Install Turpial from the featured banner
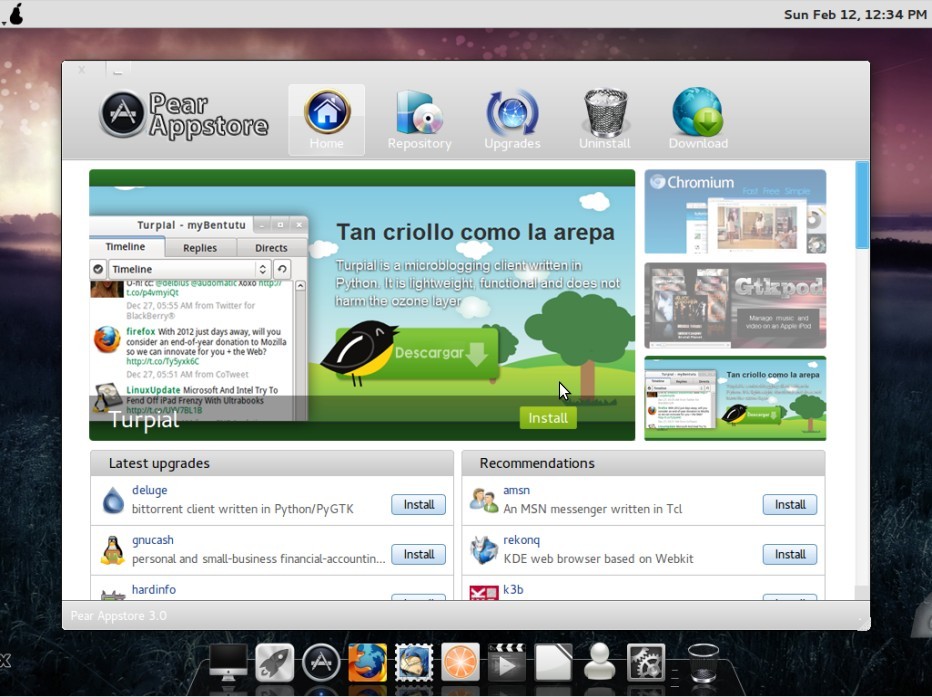 click(548, 418)
